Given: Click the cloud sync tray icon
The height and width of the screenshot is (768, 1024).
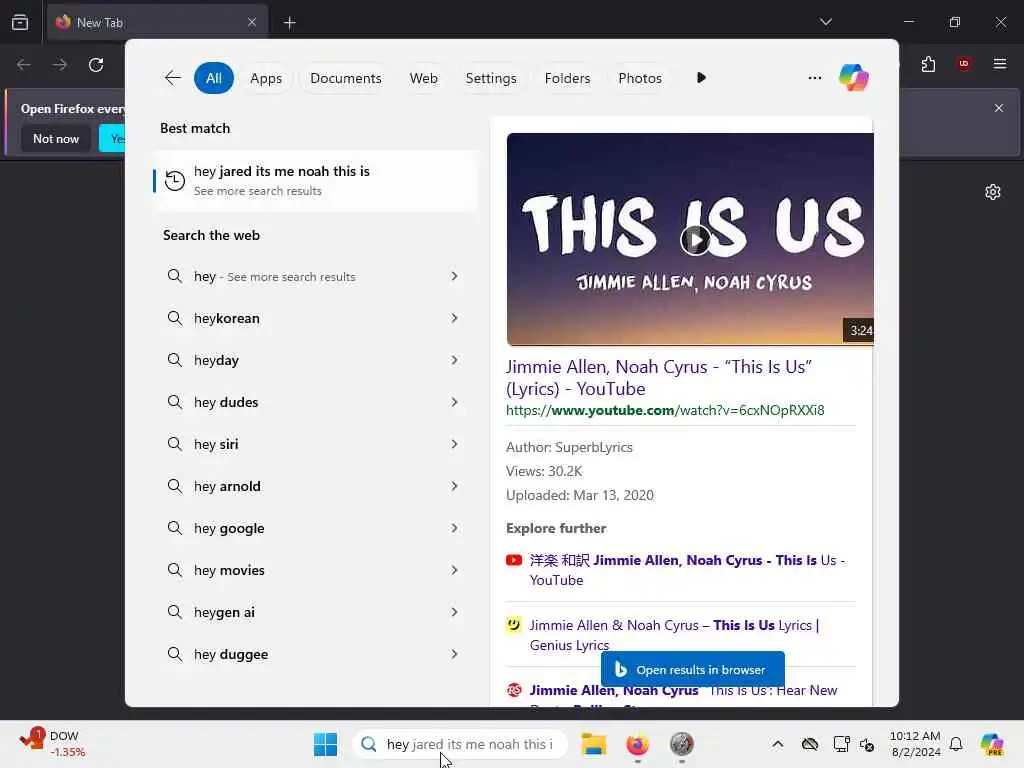Looking at the screenshot, I should (x=810, y=744).
